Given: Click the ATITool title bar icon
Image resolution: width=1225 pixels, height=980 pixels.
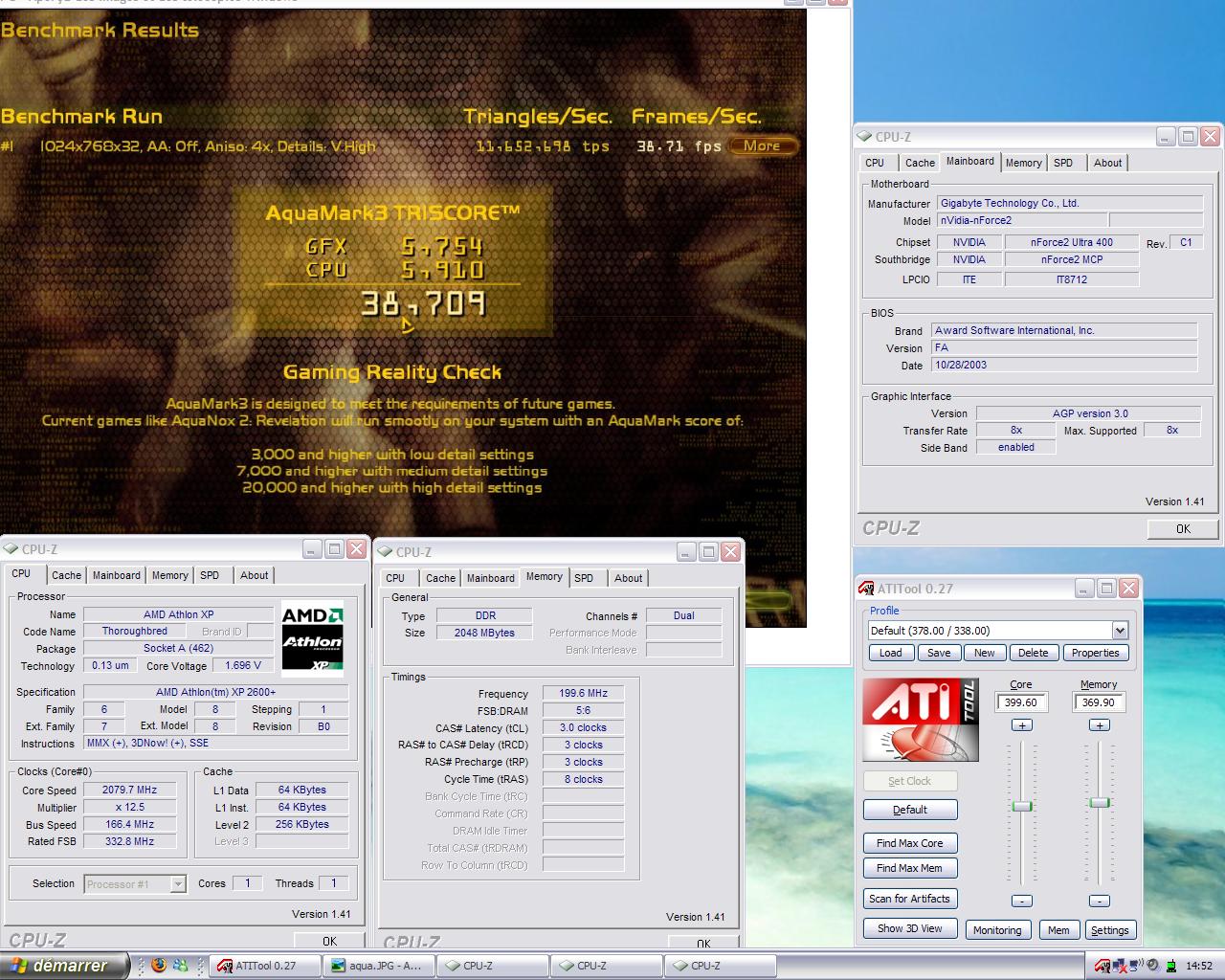Looking at the screenshot, I should tap(866, 589).
